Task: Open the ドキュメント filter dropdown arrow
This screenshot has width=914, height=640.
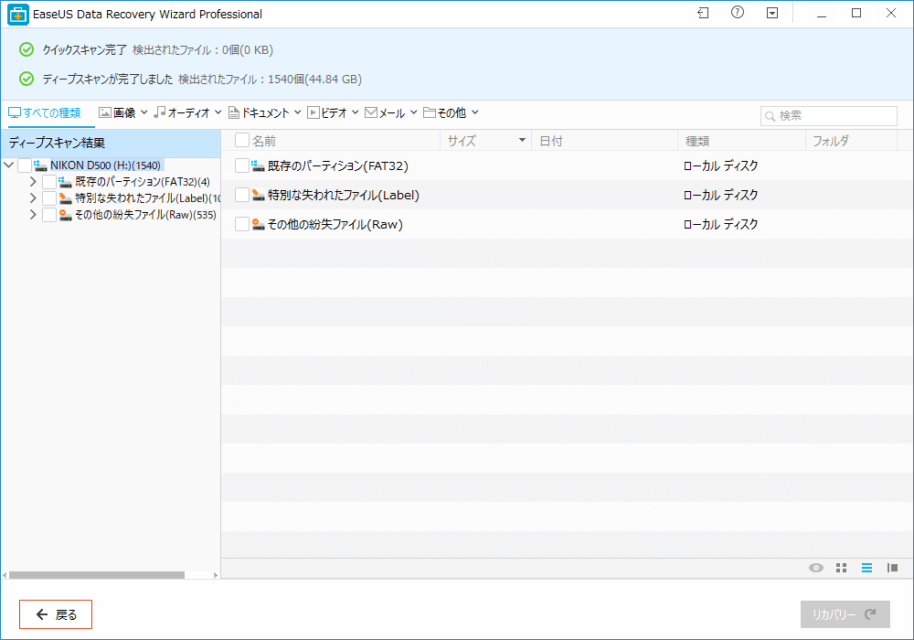Action: 297,112
